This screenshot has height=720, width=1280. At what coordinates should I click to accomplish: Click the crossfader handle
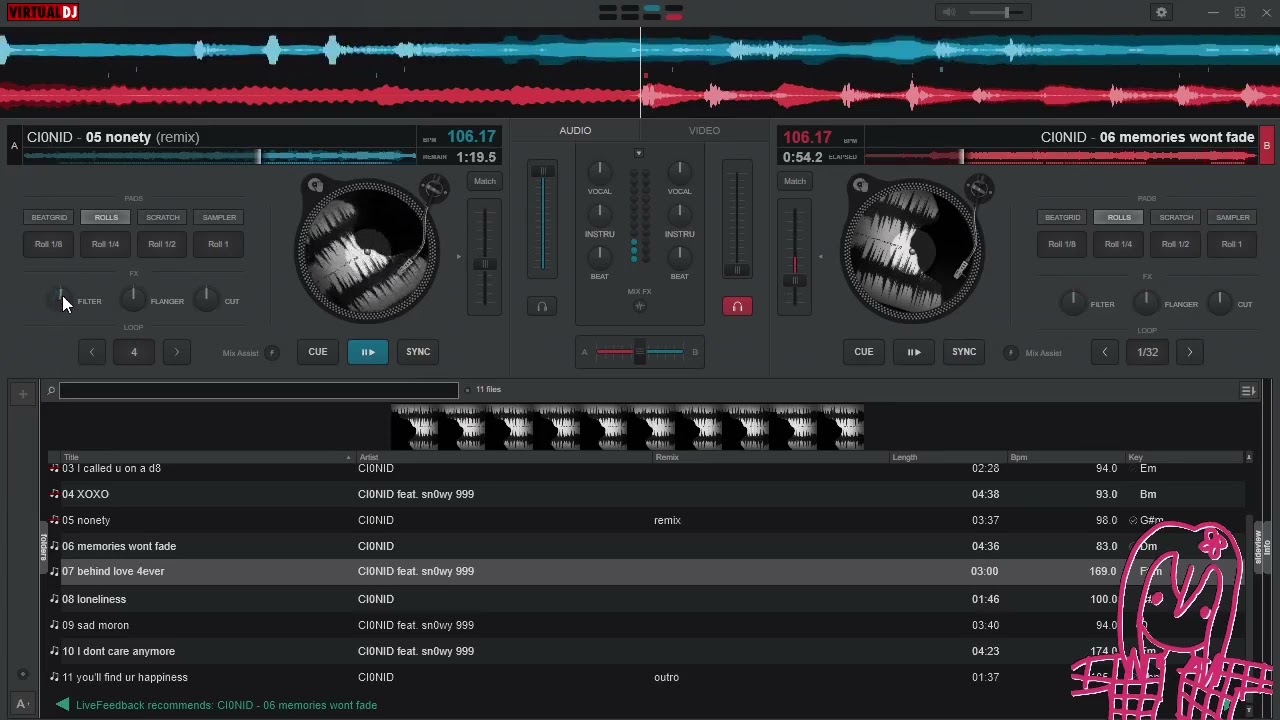point(640,352)
